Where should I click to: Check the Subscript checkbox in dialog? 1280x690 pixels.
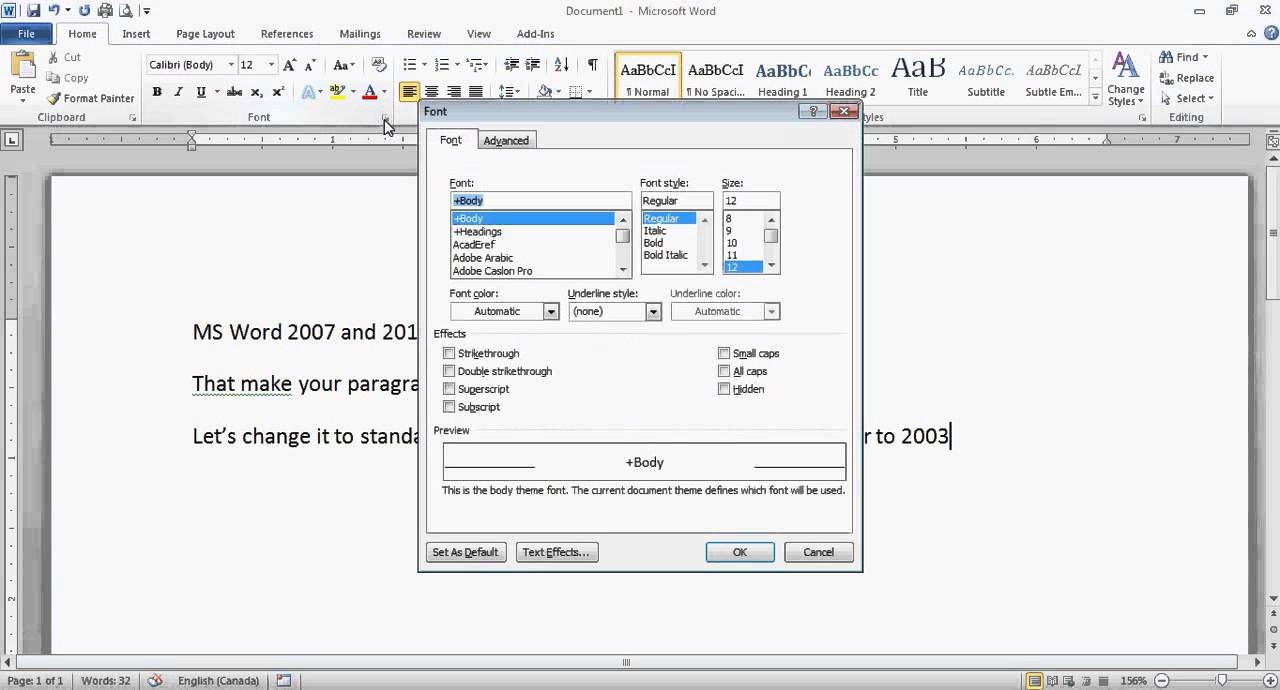[449, 407]
